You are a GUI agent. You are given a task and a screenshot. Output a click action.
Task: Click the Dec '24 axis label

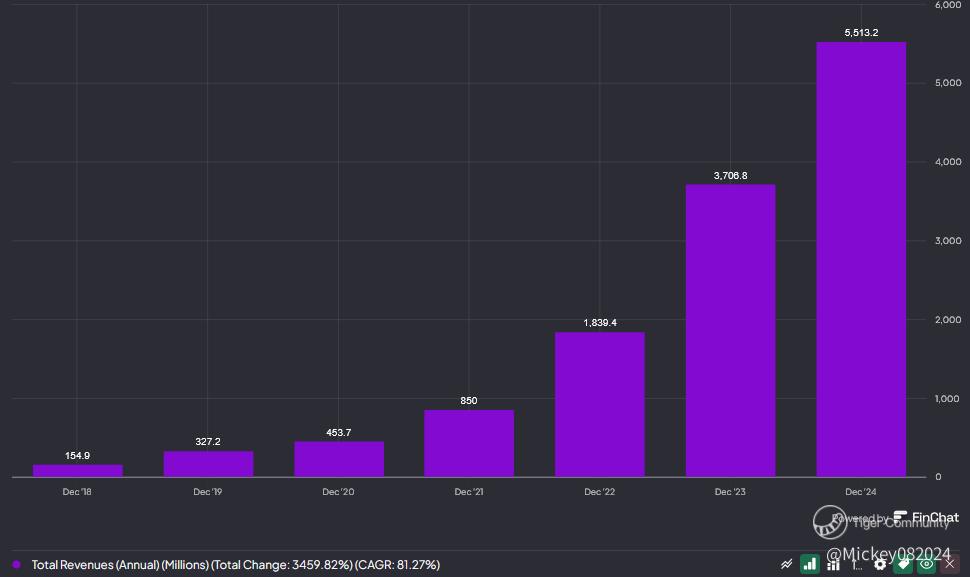[x=861, y=492]
